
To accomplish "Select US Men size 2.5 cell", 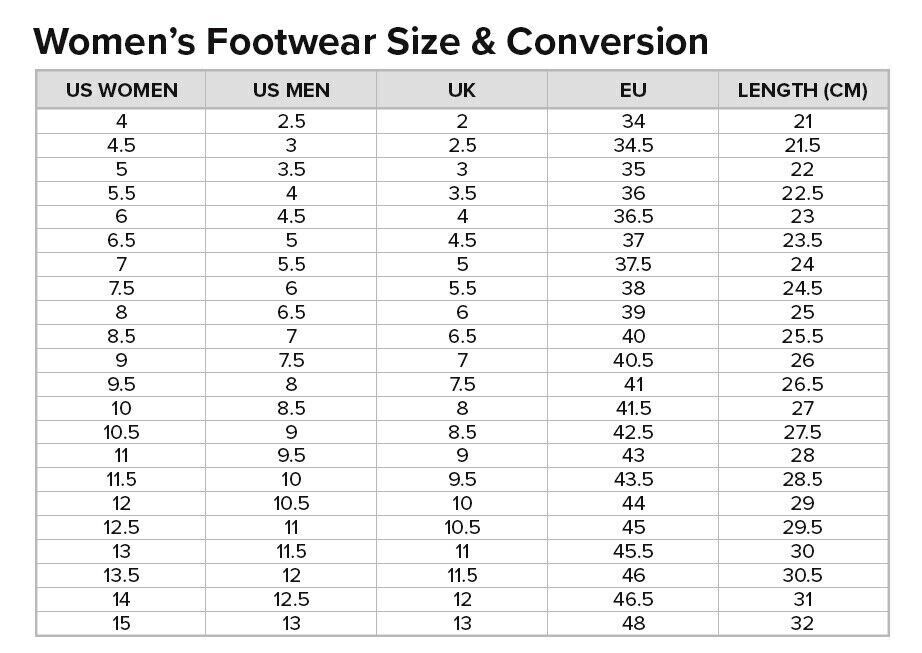I will (x=291, y=121).
